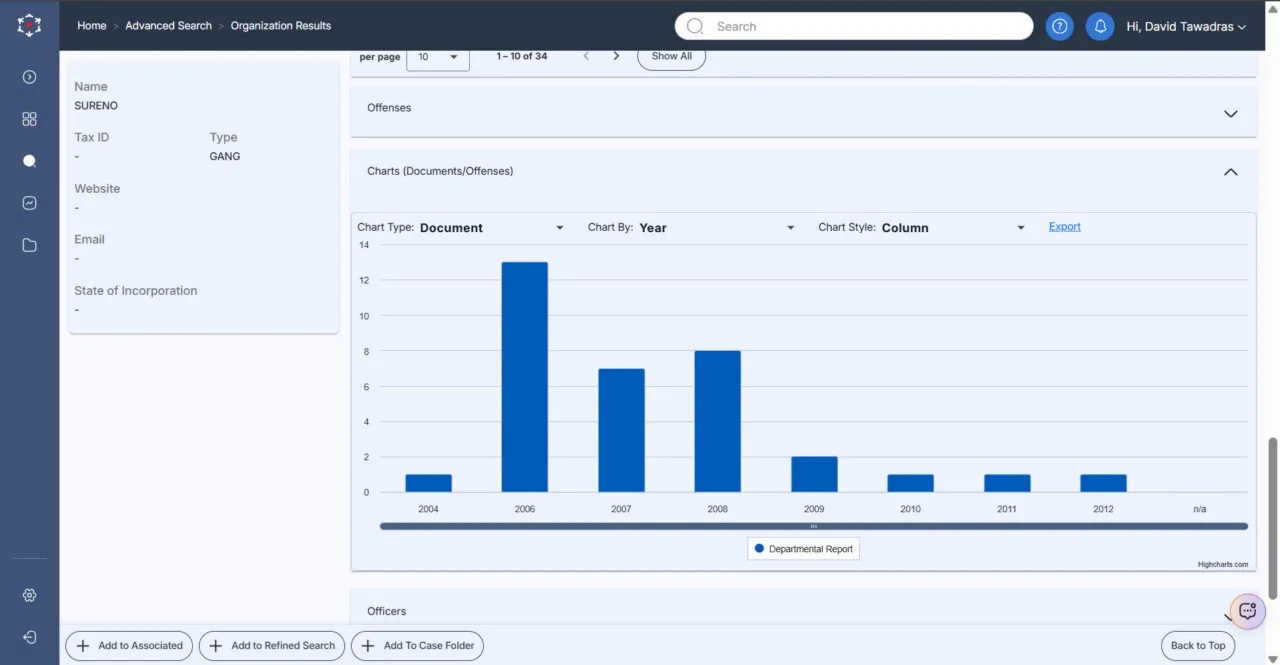The height and width of the screenshot is (665, 1280).
Task: Go to Advanced Search breadcrumb
Action: (x=168, y=26)
